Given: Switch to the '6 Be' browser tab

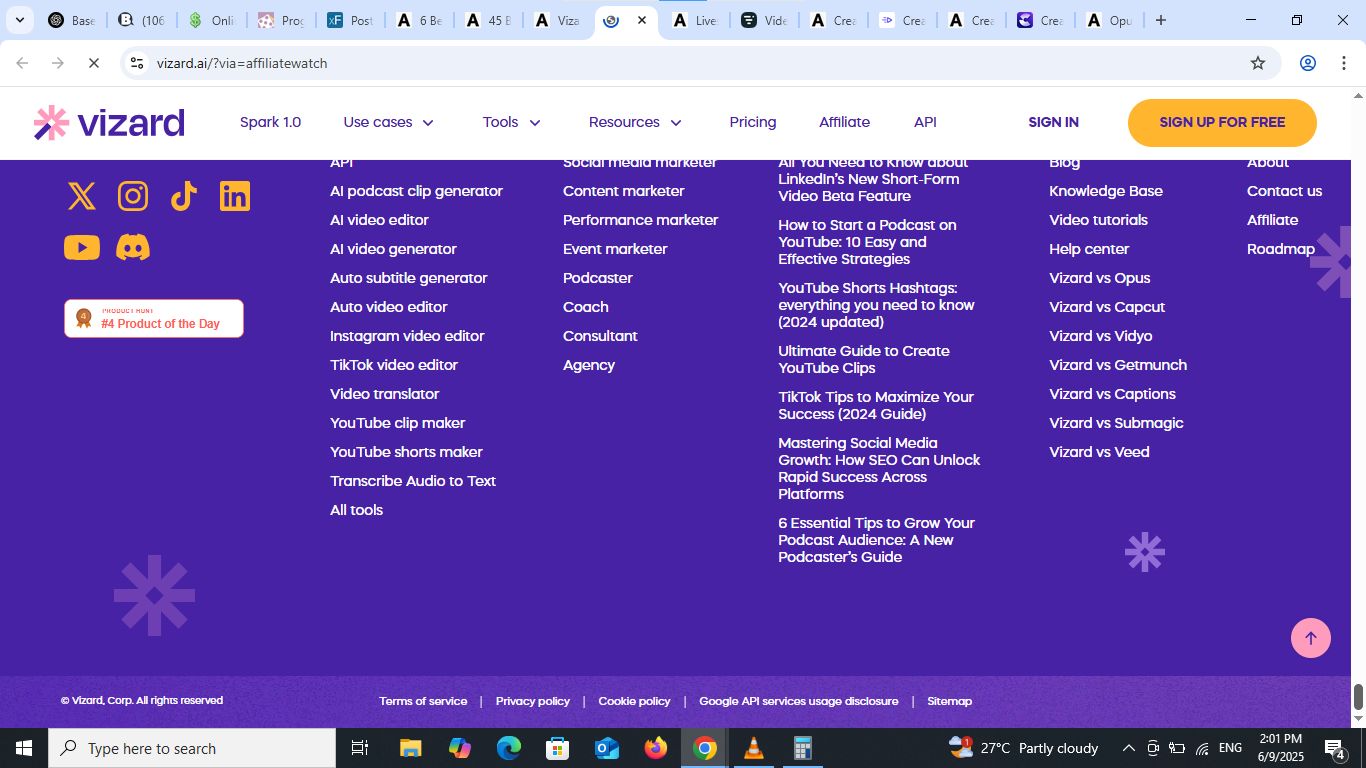Looking at the screenshot, I should point(418,20).
